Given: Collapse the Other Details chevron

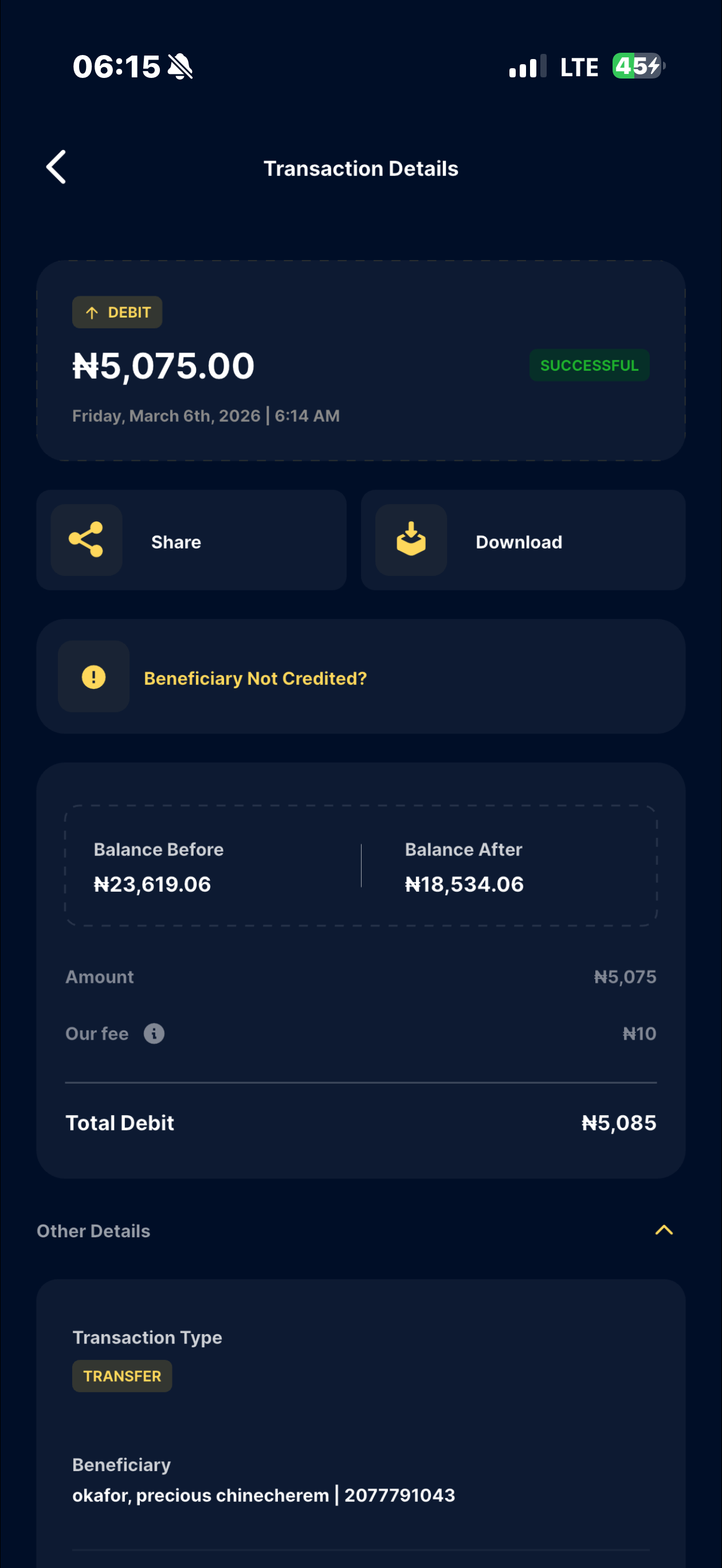Looking at the screenshot, I should pos(664,1230).
